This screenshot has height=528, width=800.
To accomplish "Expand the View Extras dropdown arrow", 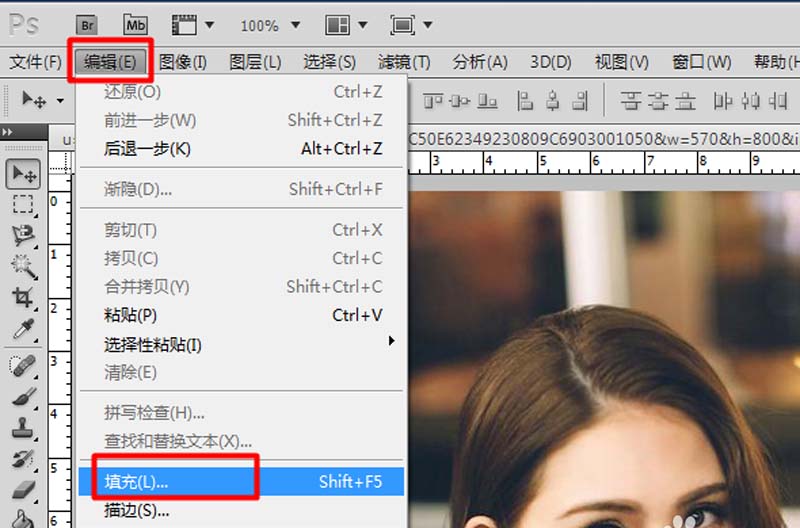I will click(x=209, y=24).
